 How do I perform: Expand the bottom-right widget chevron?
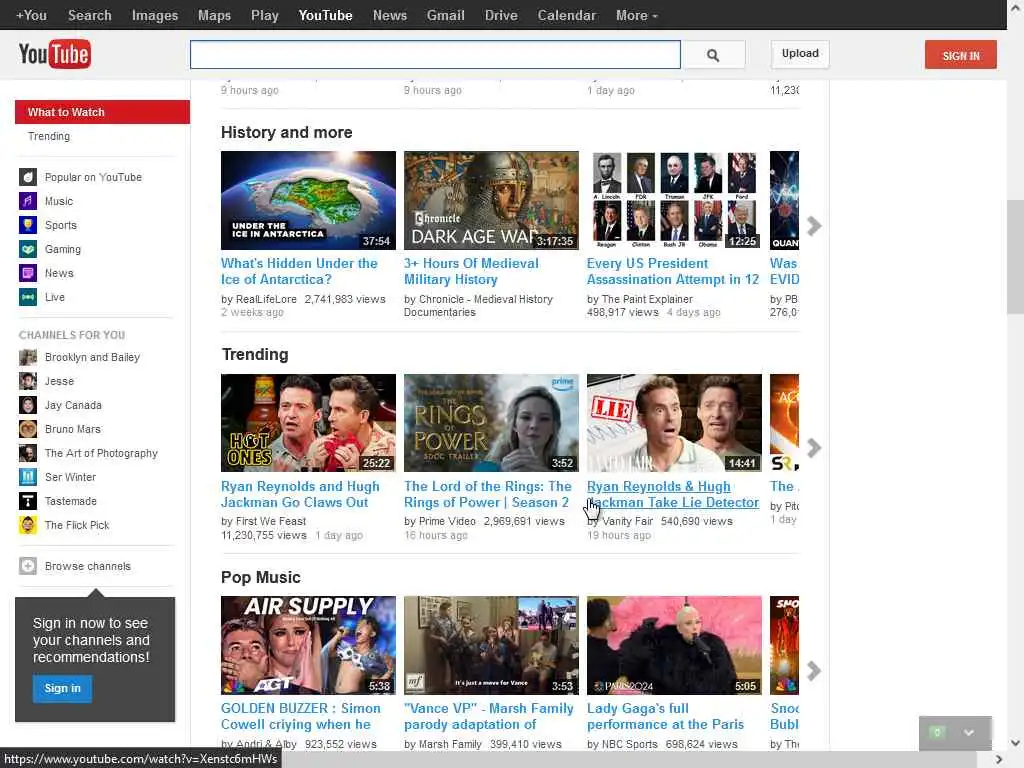coord(969,733)
